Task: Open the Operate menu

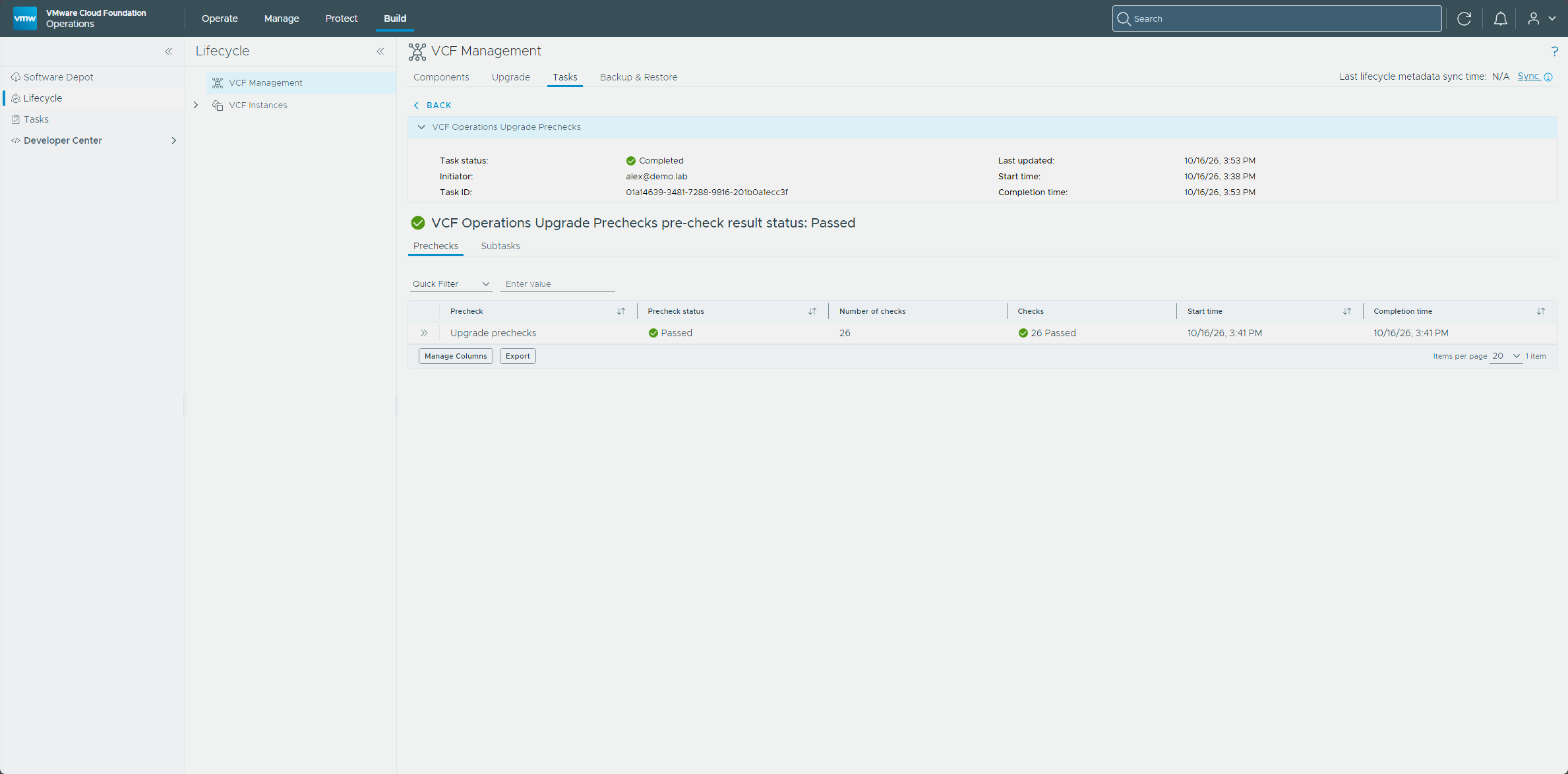Action: 220,18
